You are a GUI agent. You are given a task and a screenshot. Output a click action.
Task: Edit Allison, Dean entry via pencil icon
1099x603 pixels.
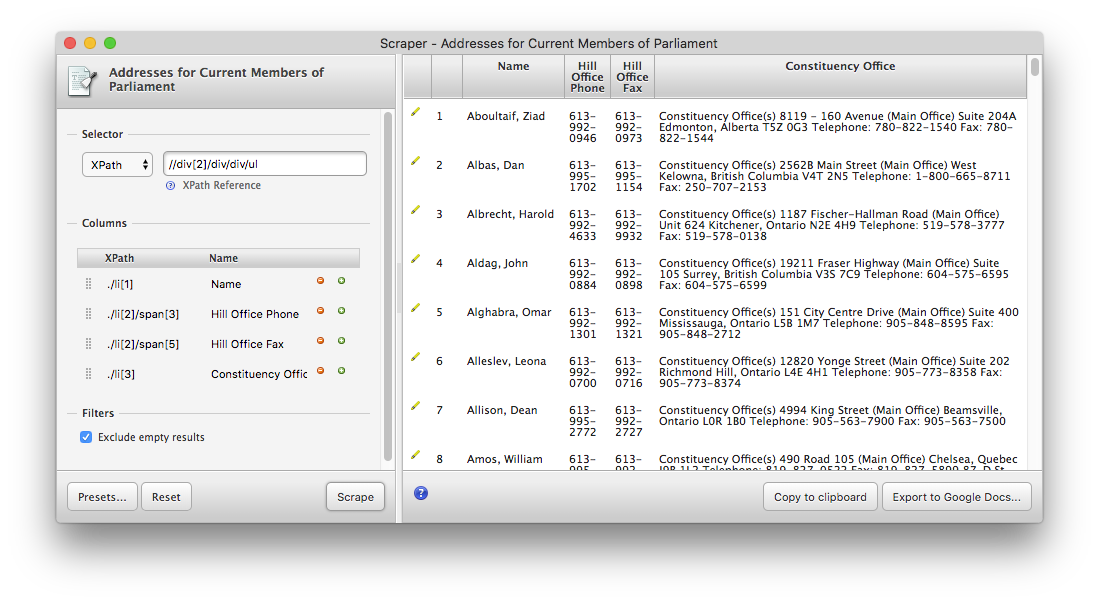(x=415, y=405)
